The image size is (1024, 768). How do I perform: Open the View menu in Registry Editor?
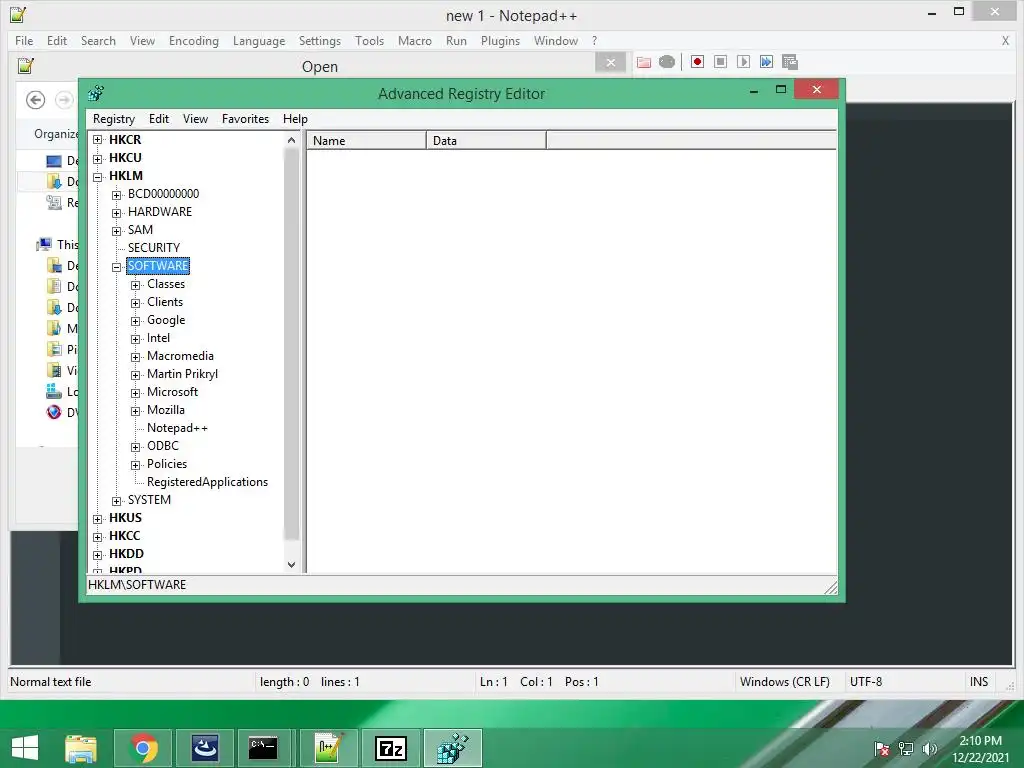tap(195, 119)
